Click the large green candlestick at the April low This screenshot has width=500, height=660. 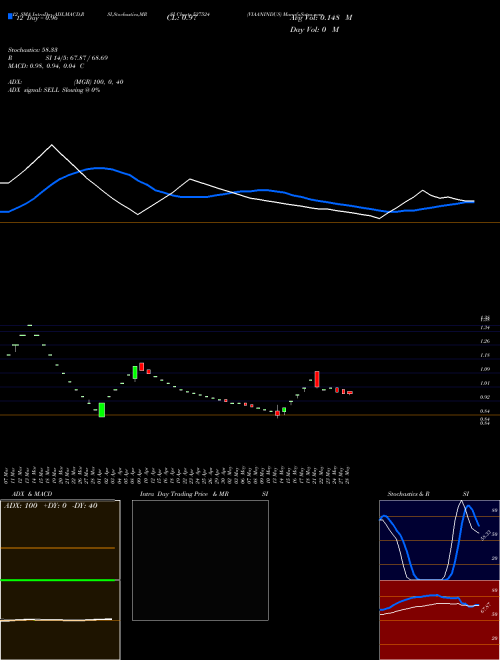[x=101, y=410]
